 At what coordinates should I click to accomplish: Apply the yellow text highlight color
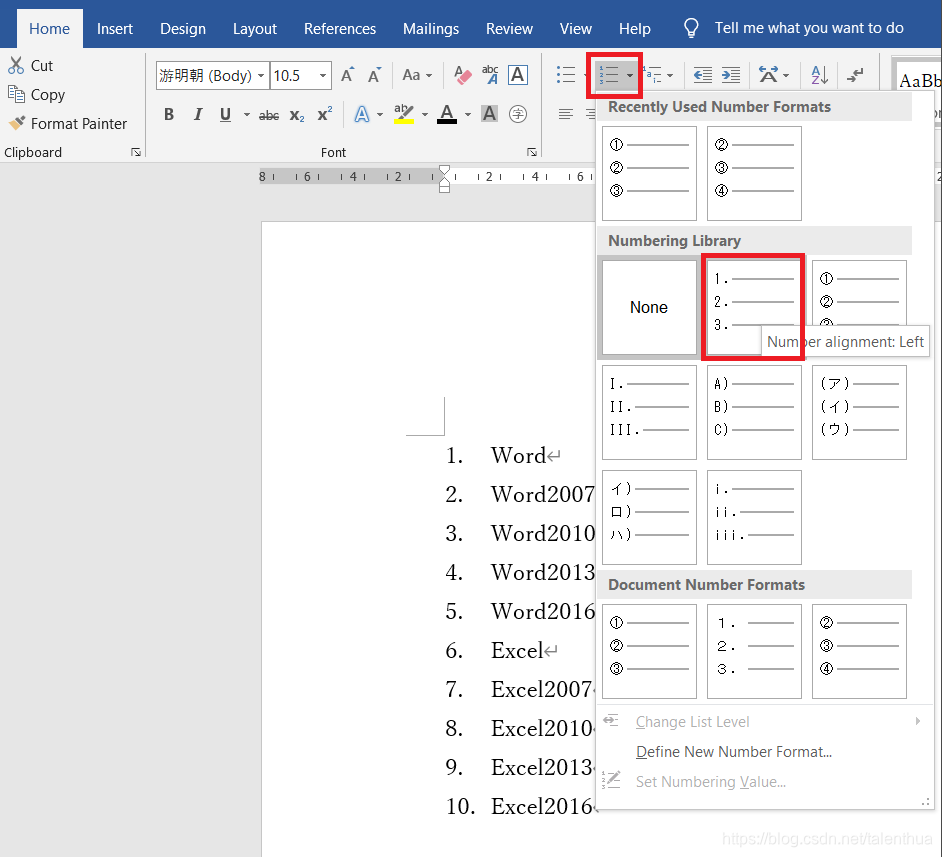point(404,114)
